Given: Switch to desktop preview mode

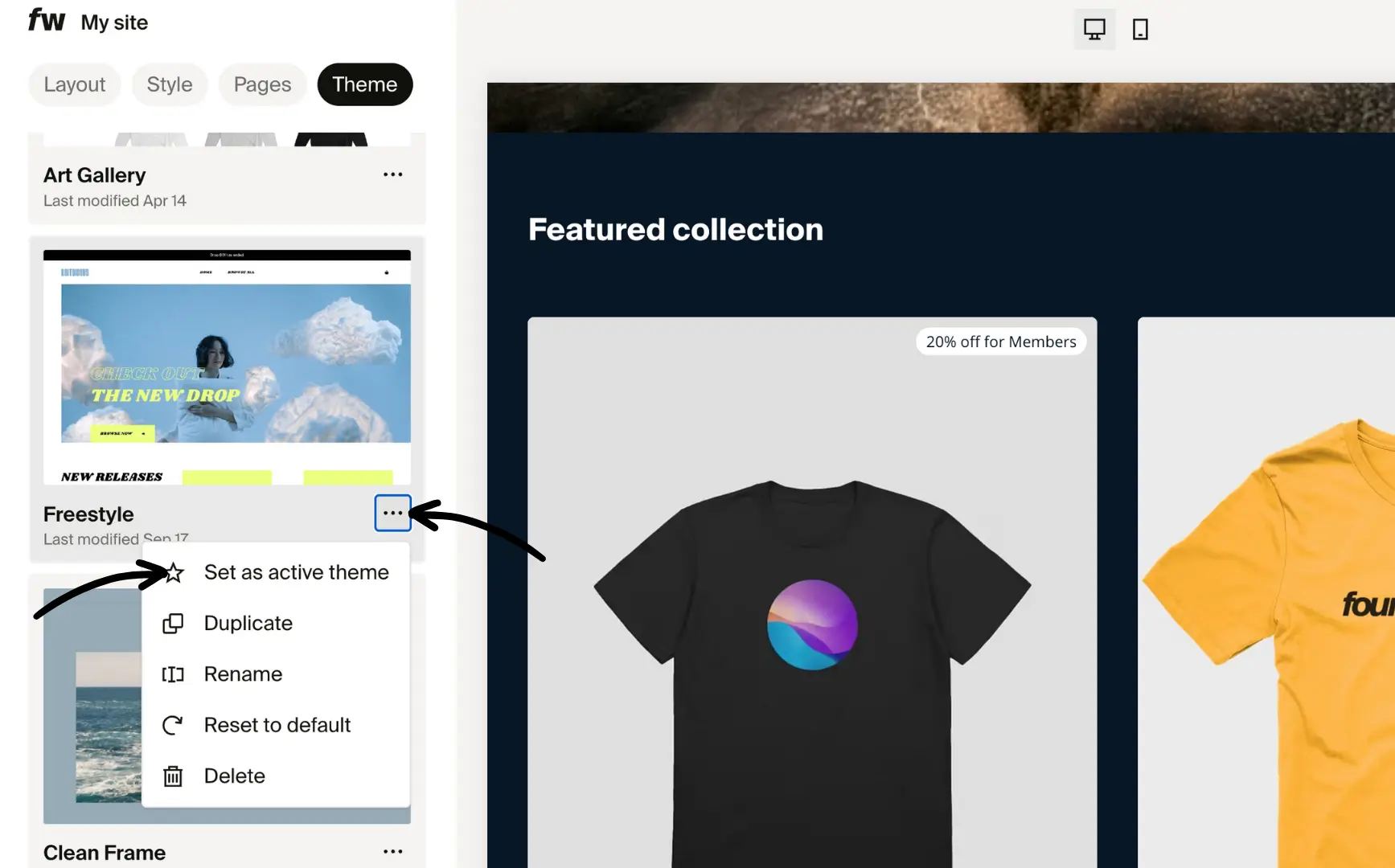Looking at the screenshot, I should point(1094,29).
